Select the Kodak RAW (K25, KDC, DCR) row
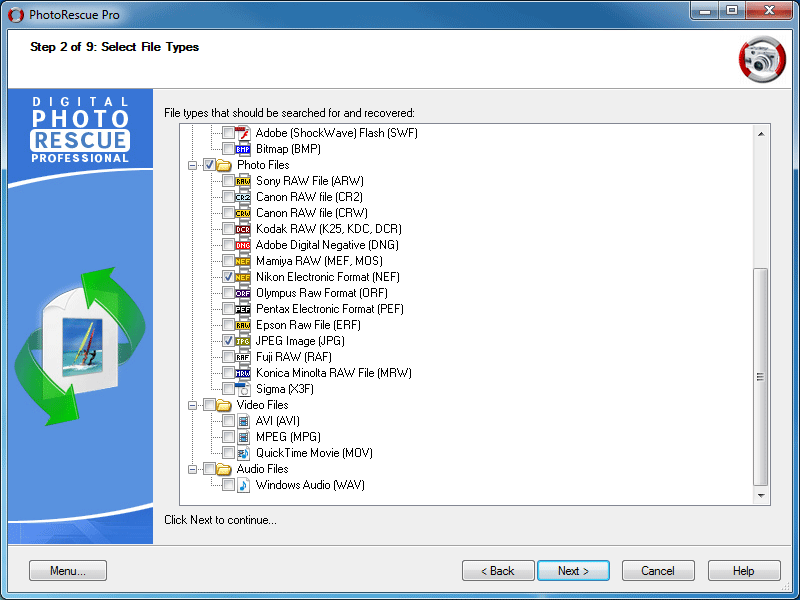Image resolution: width=800 pixels, height=600 pixels. click(x=329, y=229)
